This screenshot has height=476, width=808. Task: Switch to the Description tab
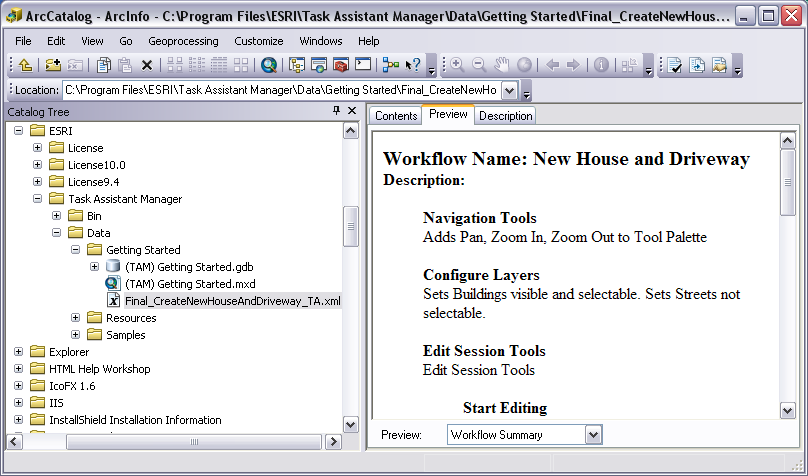pos(506,116)
